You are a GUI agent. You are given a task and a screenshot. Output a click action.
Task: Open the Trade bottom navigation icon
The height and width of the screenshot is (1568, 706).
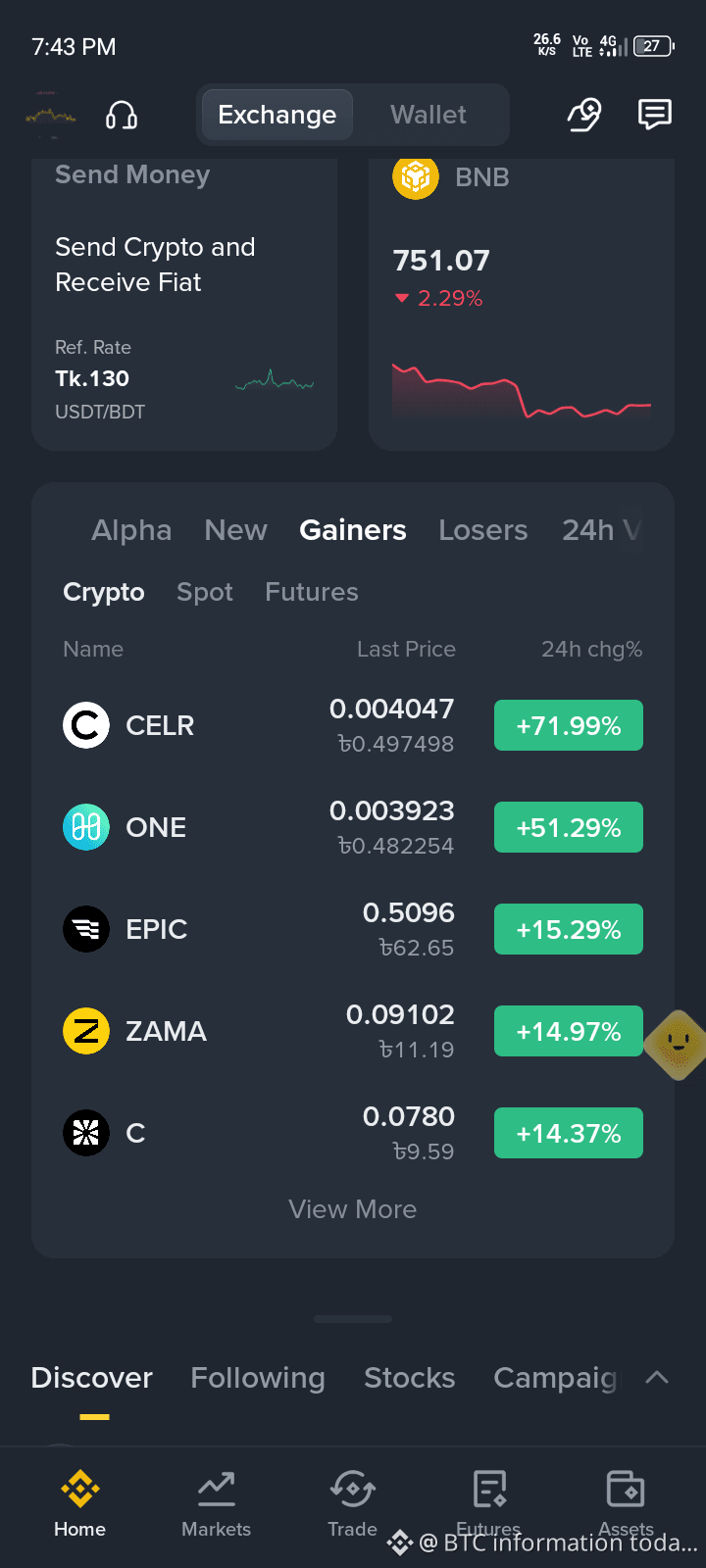(352, 1504)
